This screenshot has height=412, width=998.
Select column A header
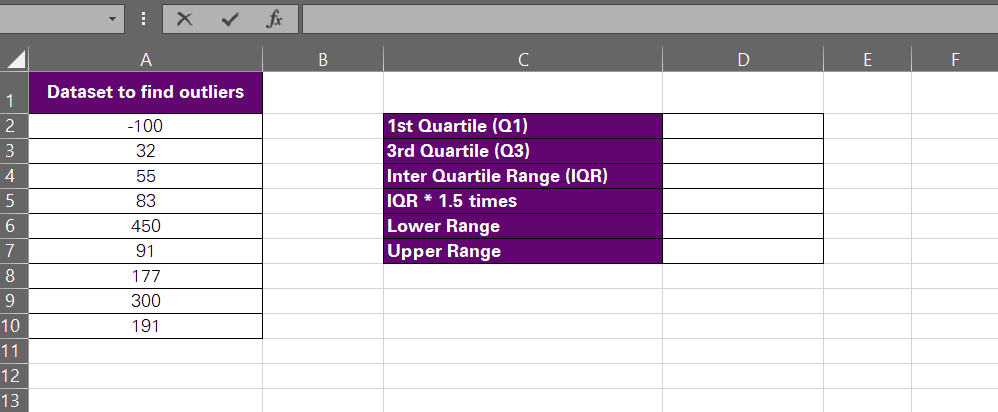coord(146,59)
